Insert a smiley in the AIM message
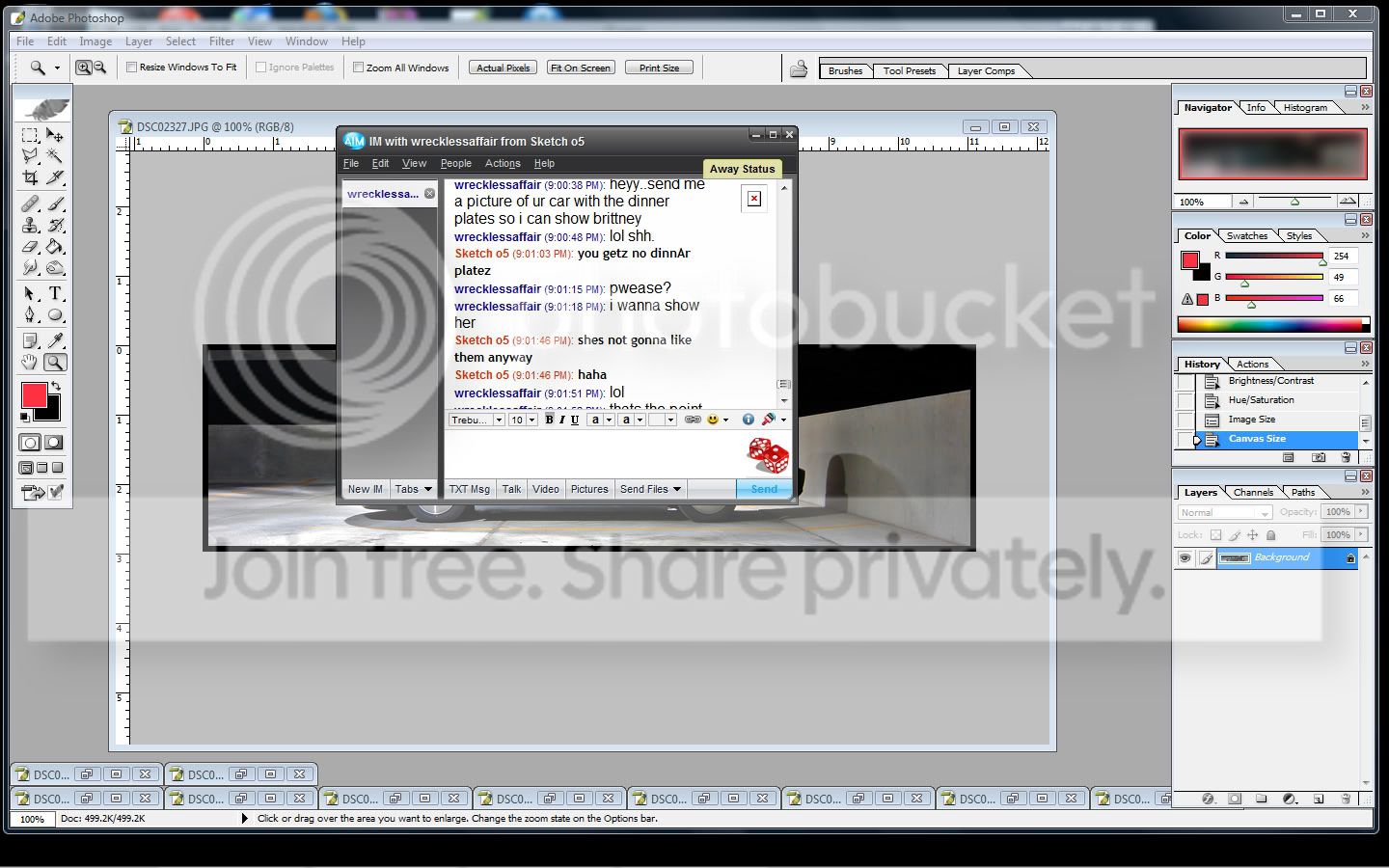 click(x=713, y=420)
